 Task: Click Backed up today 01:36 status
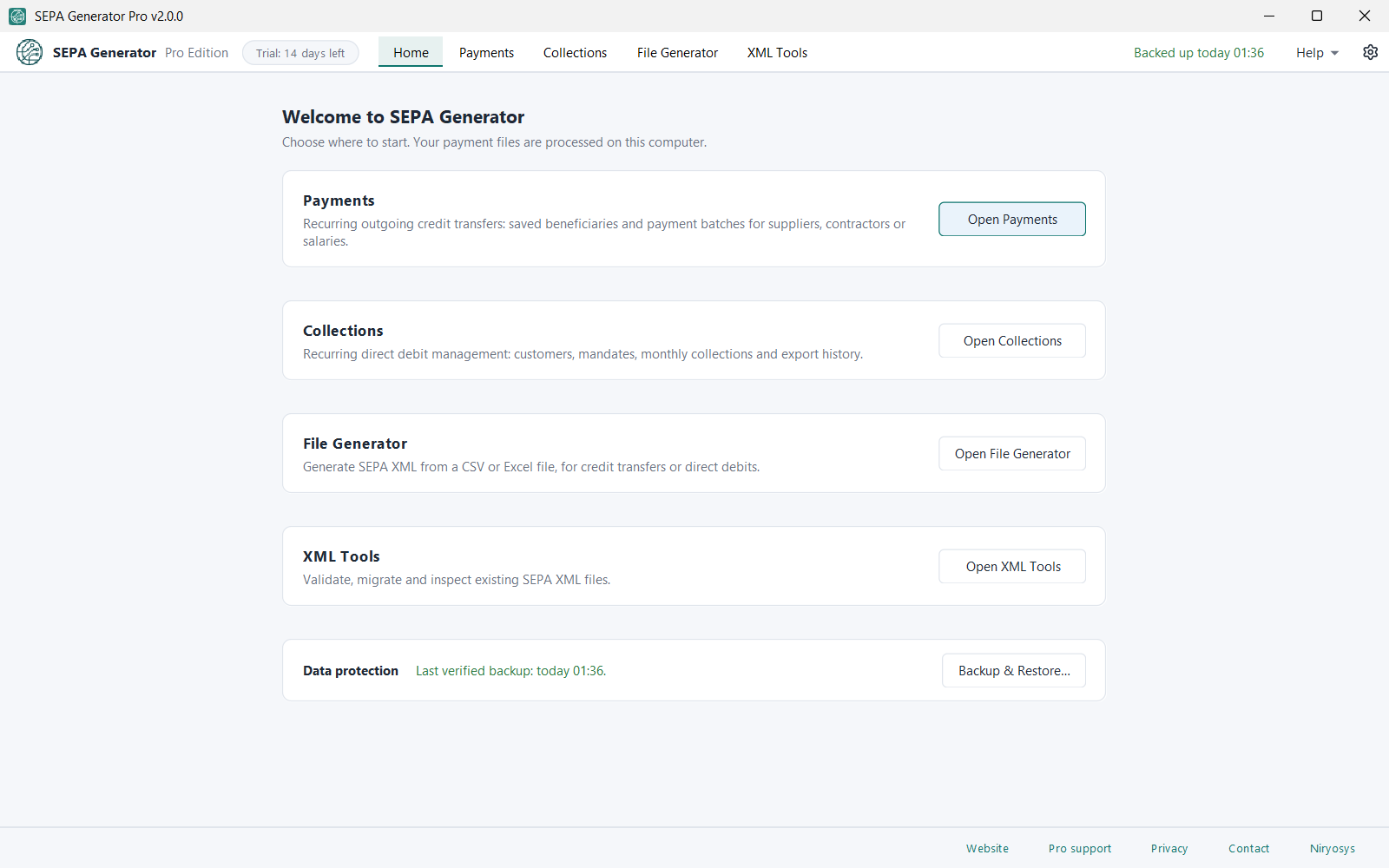pyautogui.click(x=1199, y=53)
